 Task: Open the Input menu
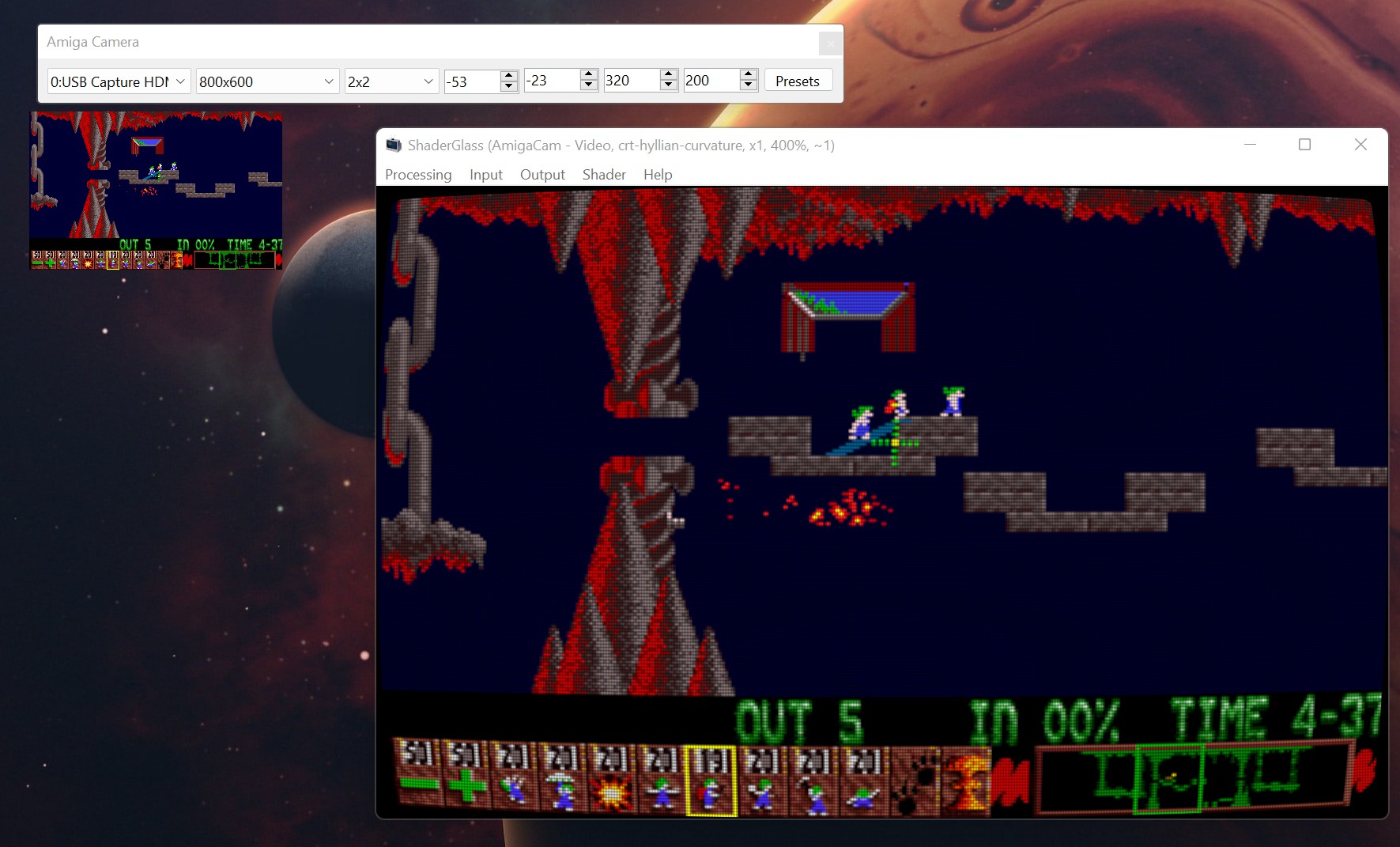(486, 175)
